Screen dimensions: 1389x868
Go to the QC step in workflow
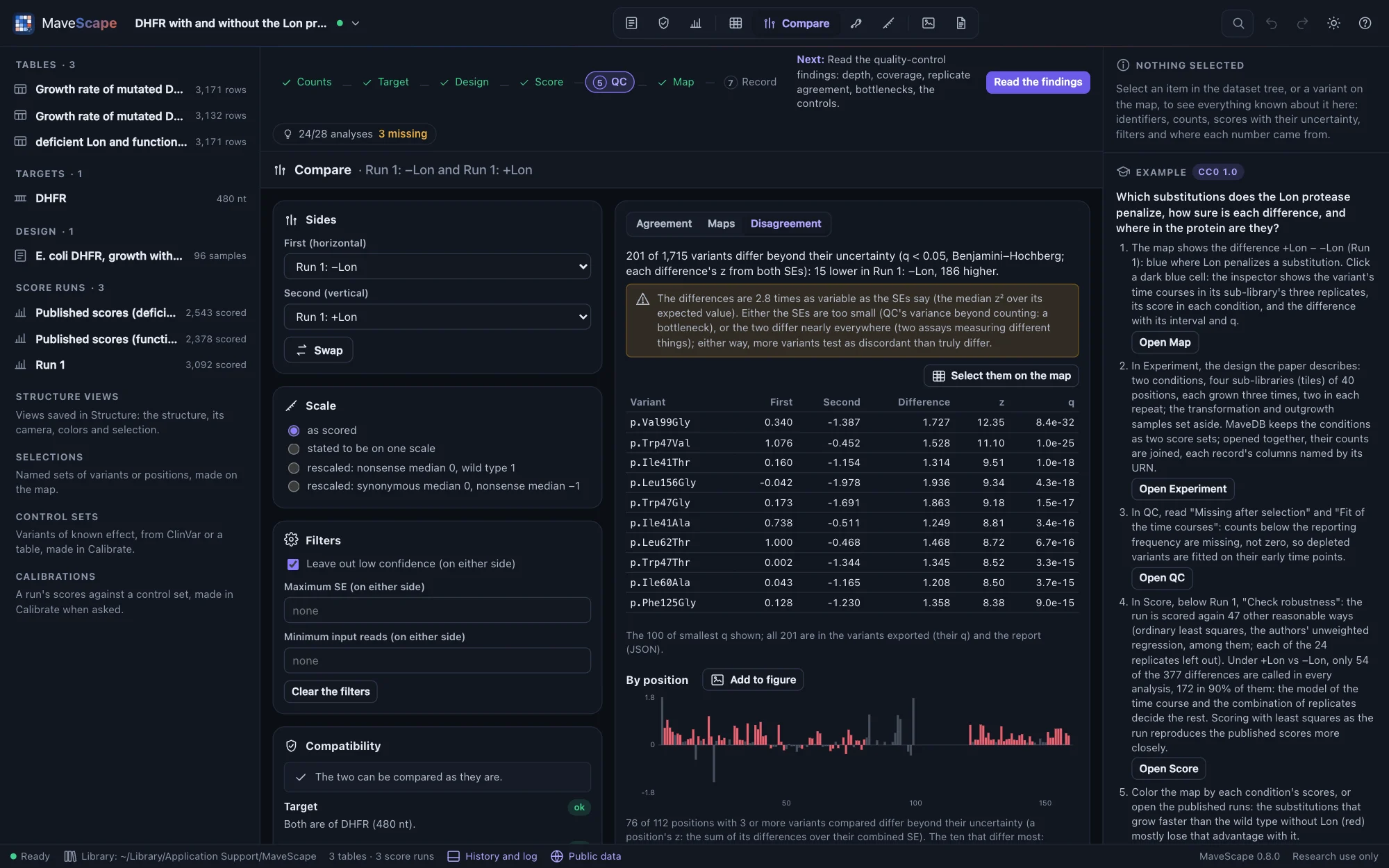click(x=610, y=82)
